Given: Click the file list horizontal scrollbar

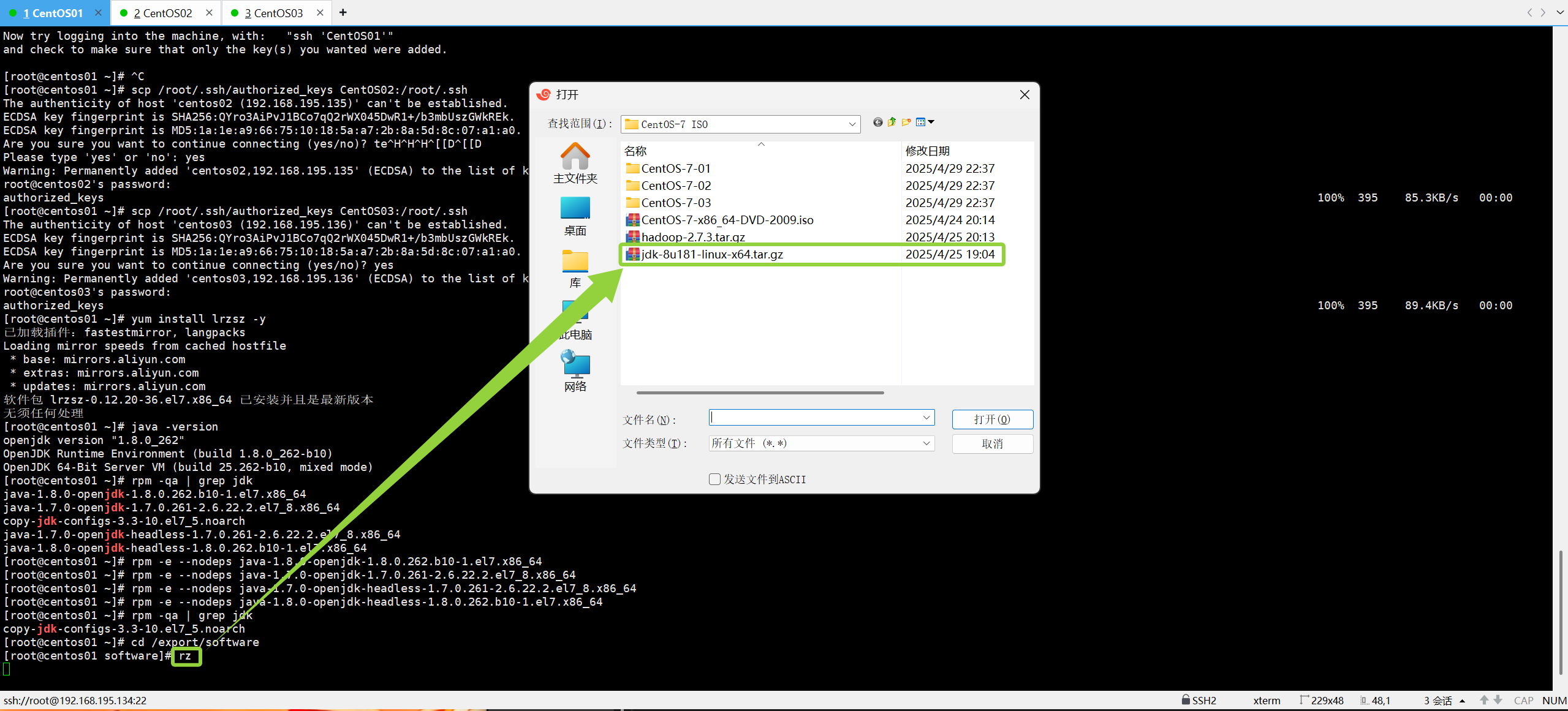Looking at the screenshot, I should click(x=760, y=393).
